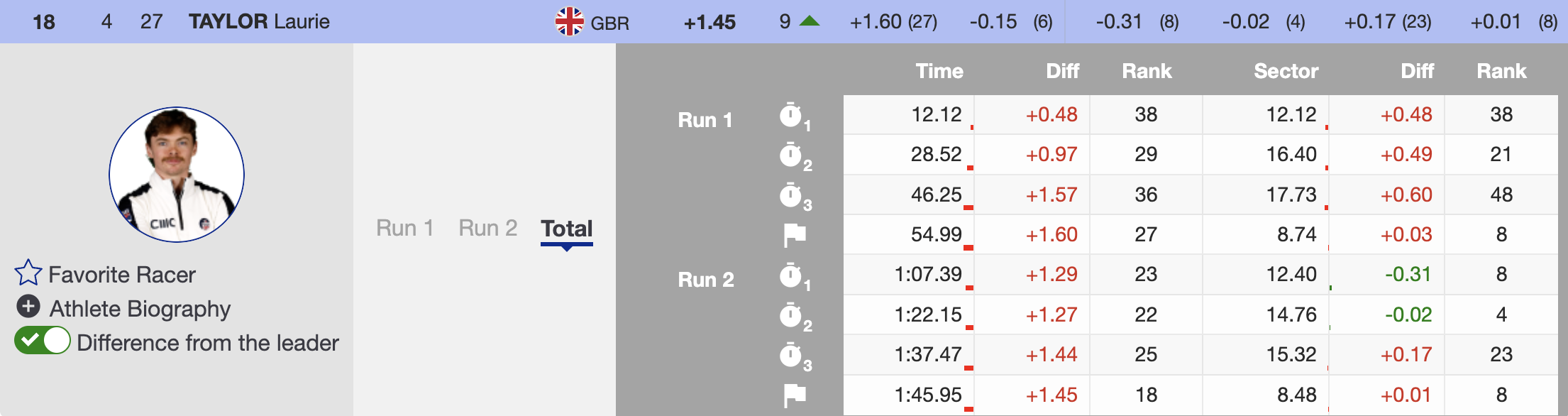
Task: Open the Athlete Biography link
Action: click(x=140, y=309)
